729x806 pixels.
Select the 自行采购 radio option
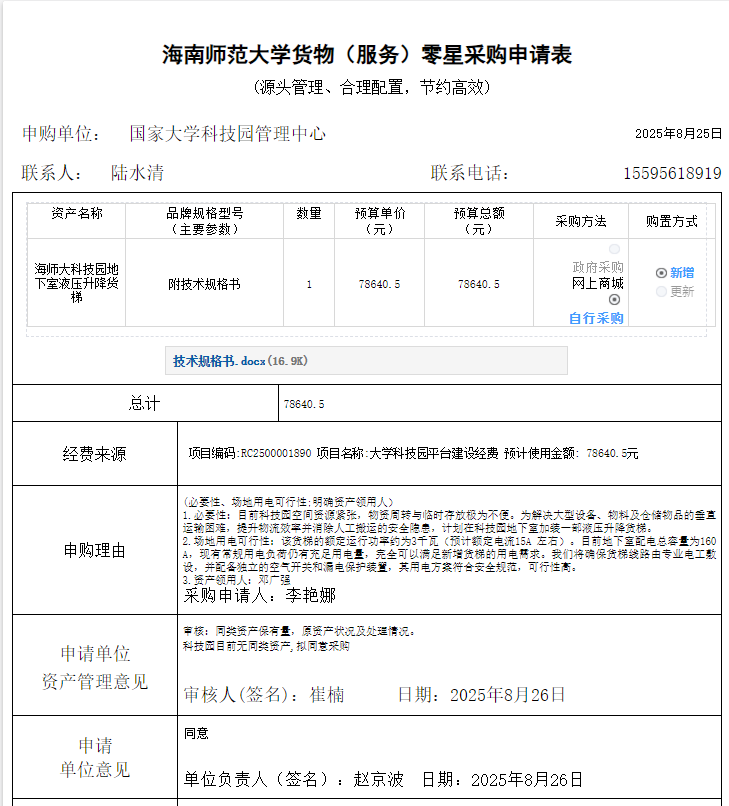[614, 299]
